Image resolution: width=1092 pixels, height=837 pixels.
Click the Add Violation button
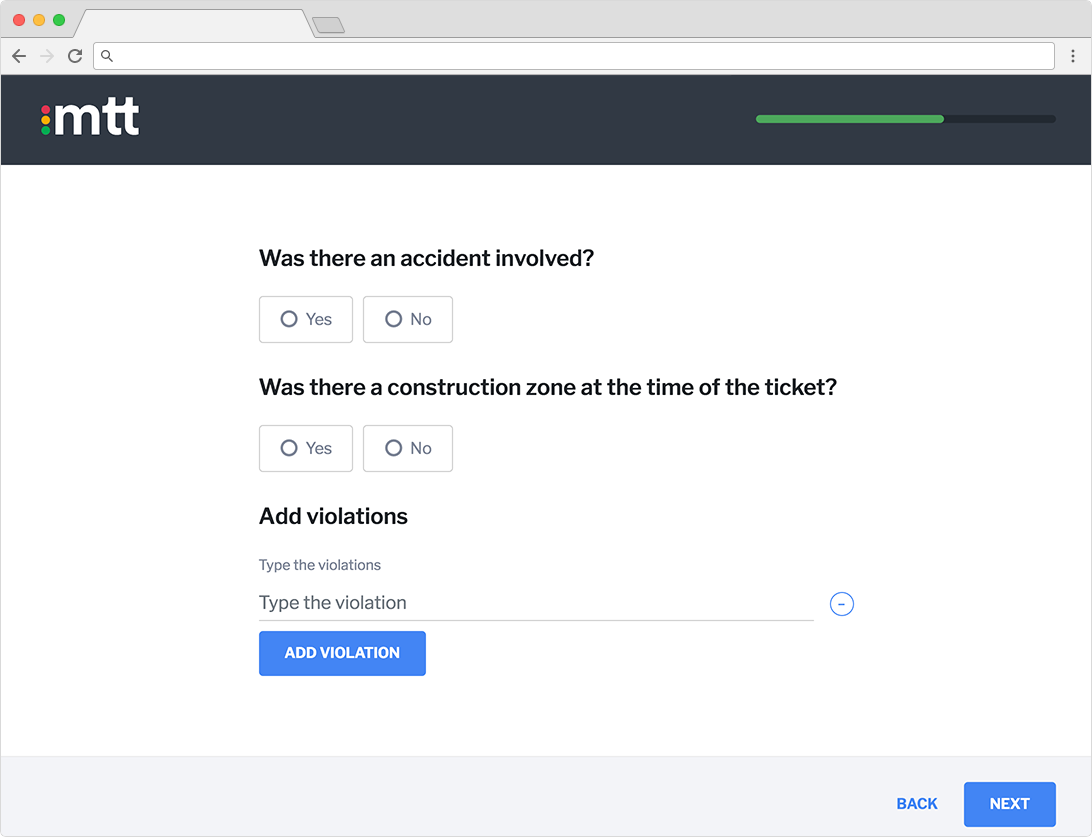click(342, 653)
